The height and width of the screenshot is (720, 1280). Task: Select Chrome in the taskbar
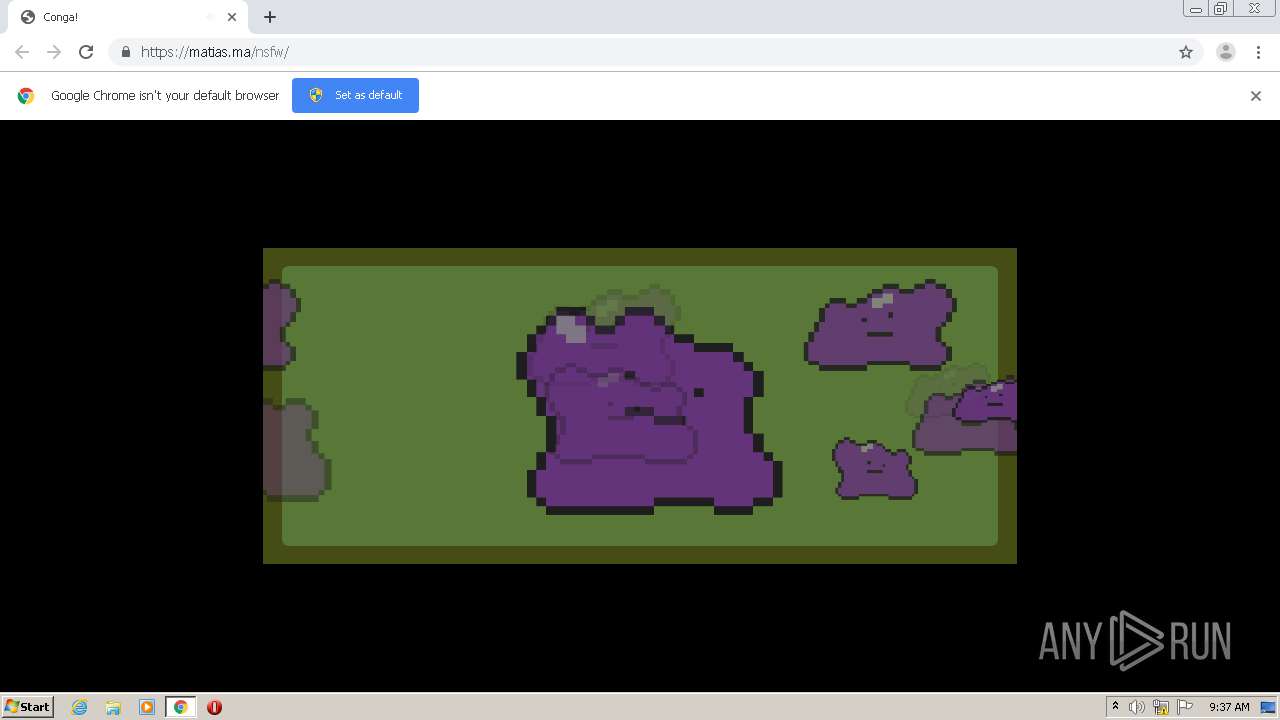(x=180, y=707)
